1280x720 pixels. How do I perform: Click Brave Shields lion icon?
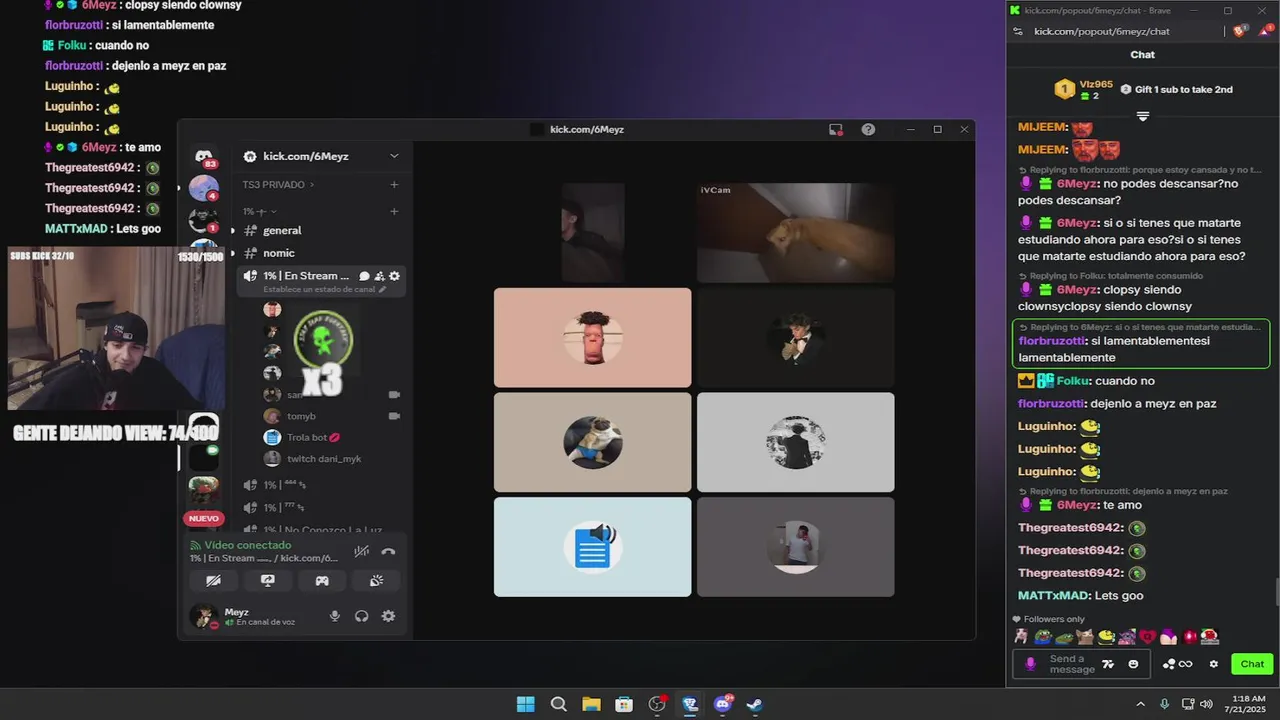click(x=1240, y=31)
